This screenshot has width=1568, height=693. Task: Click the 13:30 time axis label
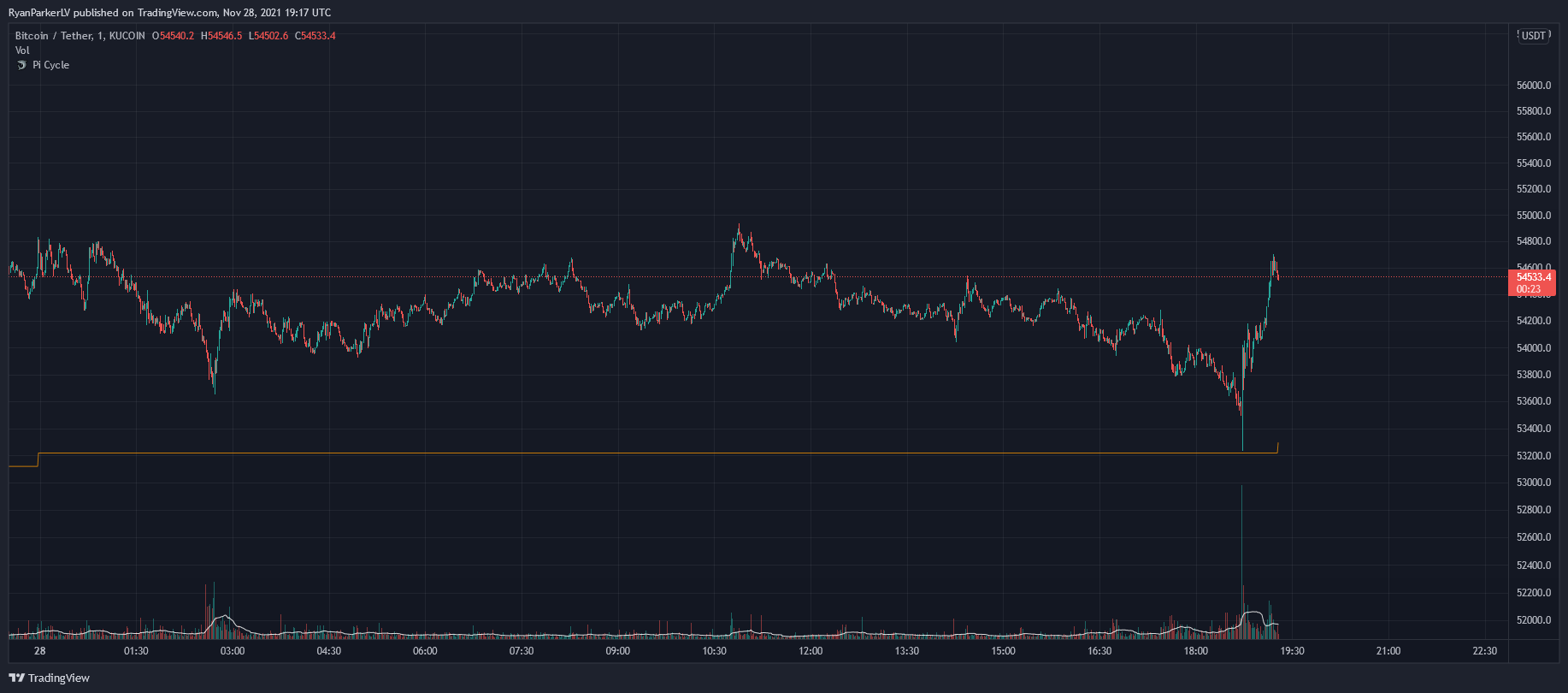[907, 651]
